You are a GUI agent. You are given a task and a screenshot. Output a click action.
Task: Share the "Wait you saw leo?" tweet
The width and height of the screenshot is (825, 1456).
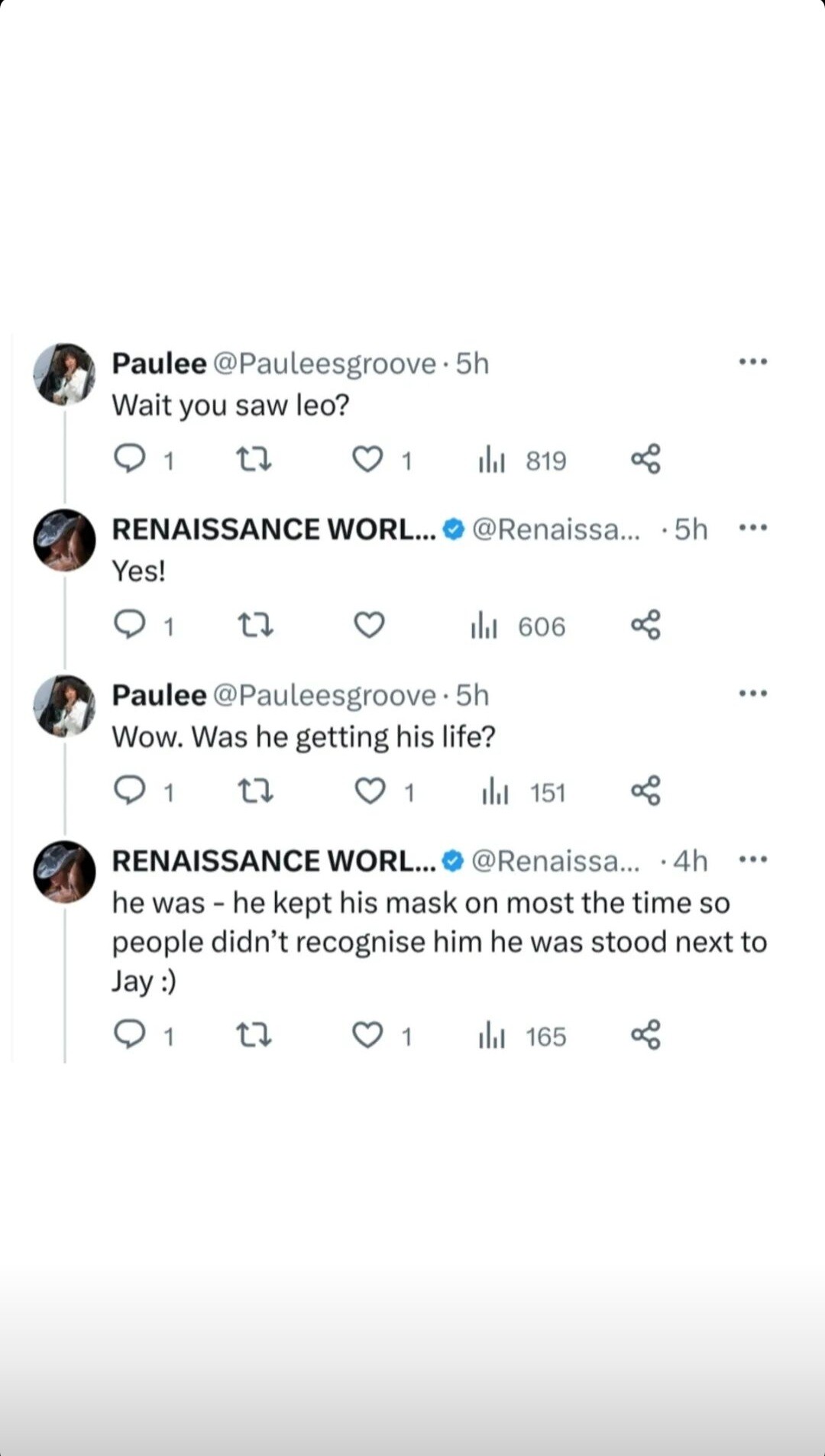(x=645, y=459)
